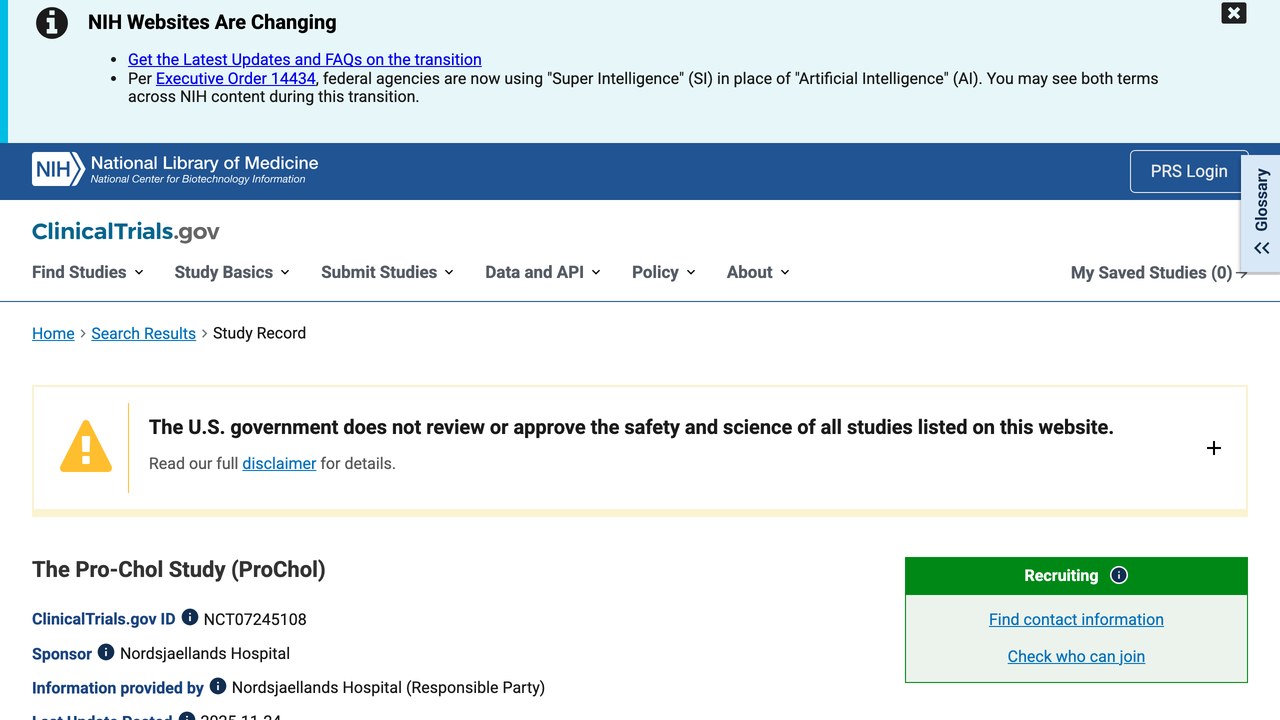Click the PRS Login button

tap(1189, 171)
